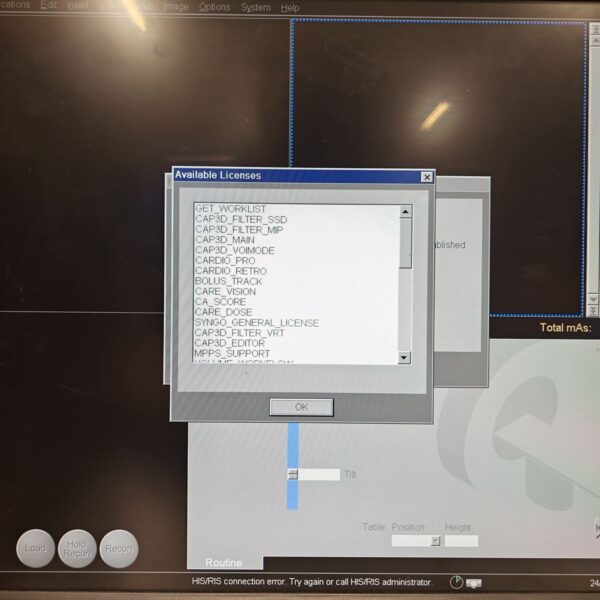600x600 pixels.
Task: Click the blue gantry tilt slider
Action: tap(293, 466)
